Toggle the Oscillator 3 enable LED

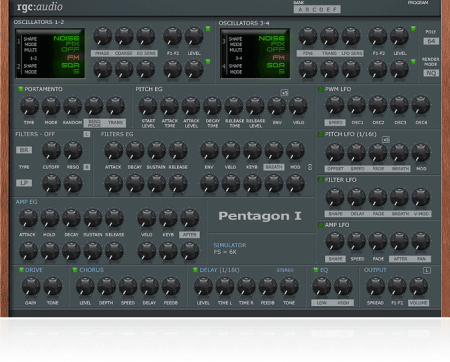[x=413, y=29]
